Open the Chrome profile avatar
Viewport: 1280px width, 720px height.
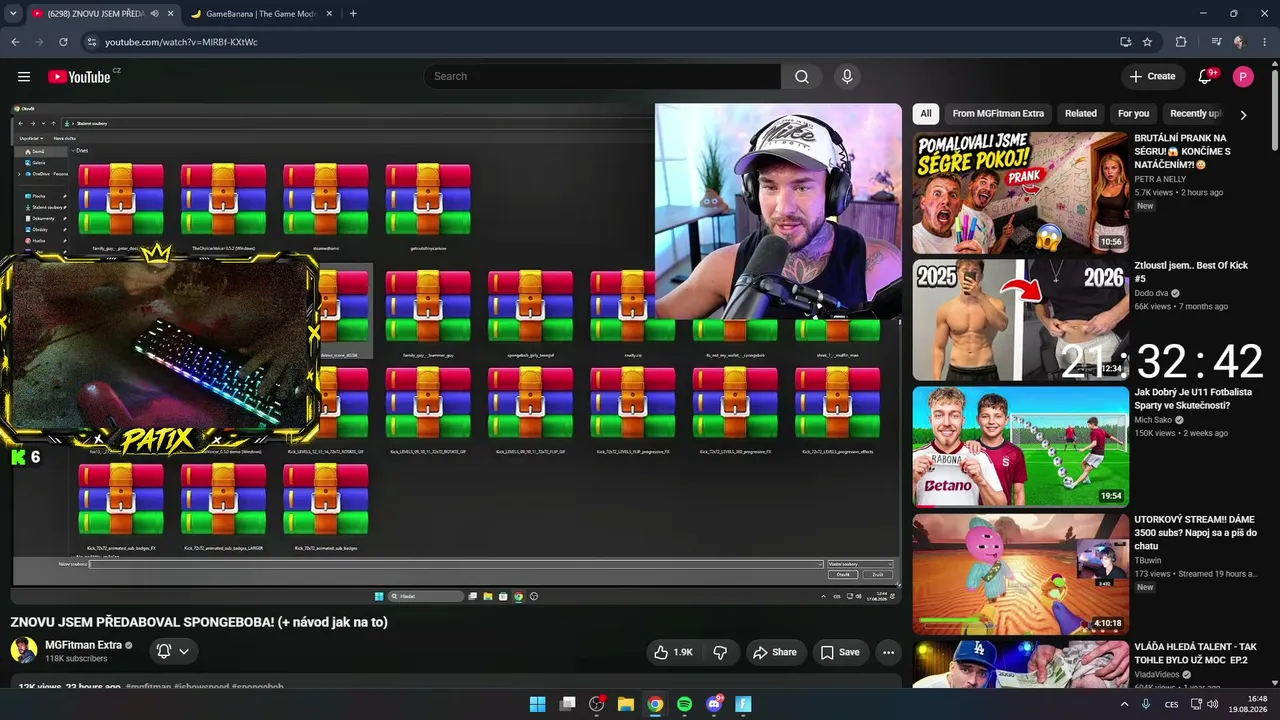click(1240, 42)
